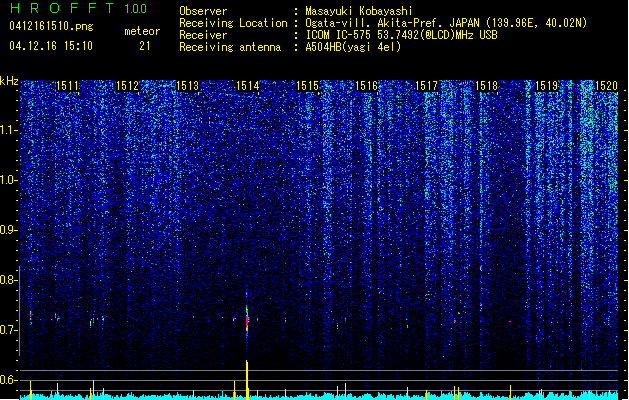Screen dimensions: 629x400
Task: Select the meteor count value 21
Action: click(x=145, y=46)
